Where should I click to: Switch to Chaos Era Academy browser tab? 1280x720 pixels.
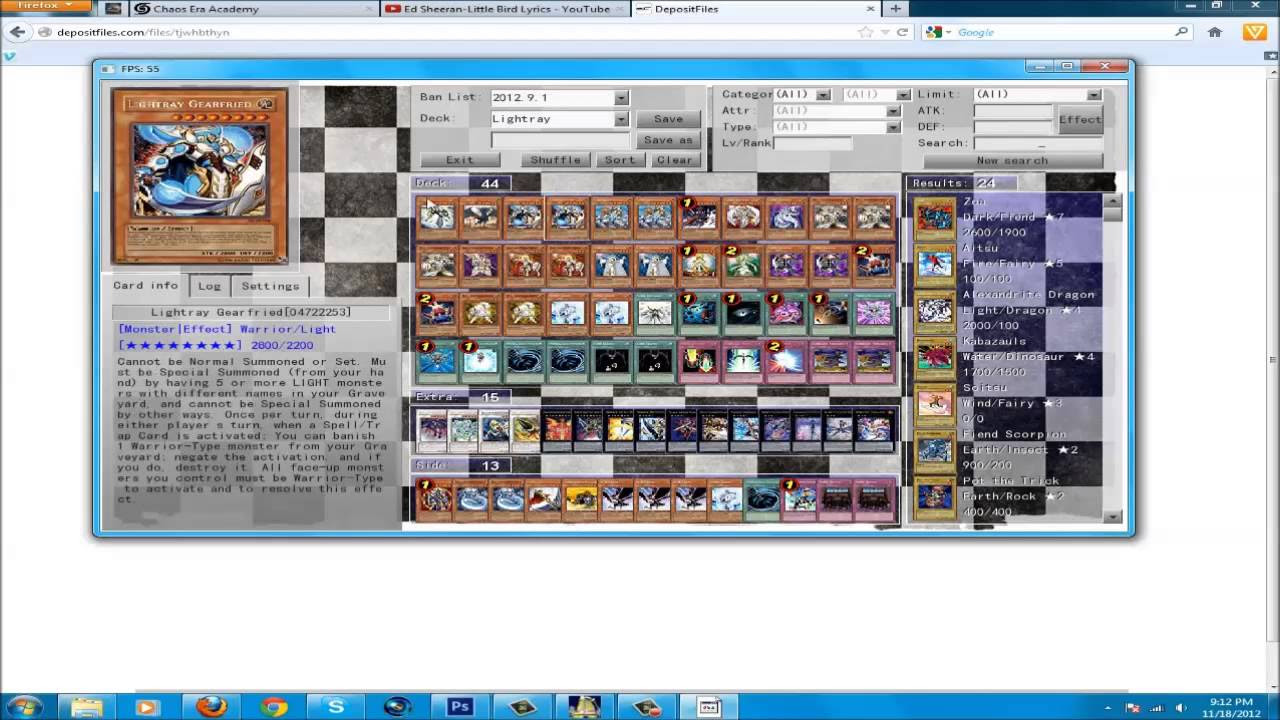click(x=250, y=9)
